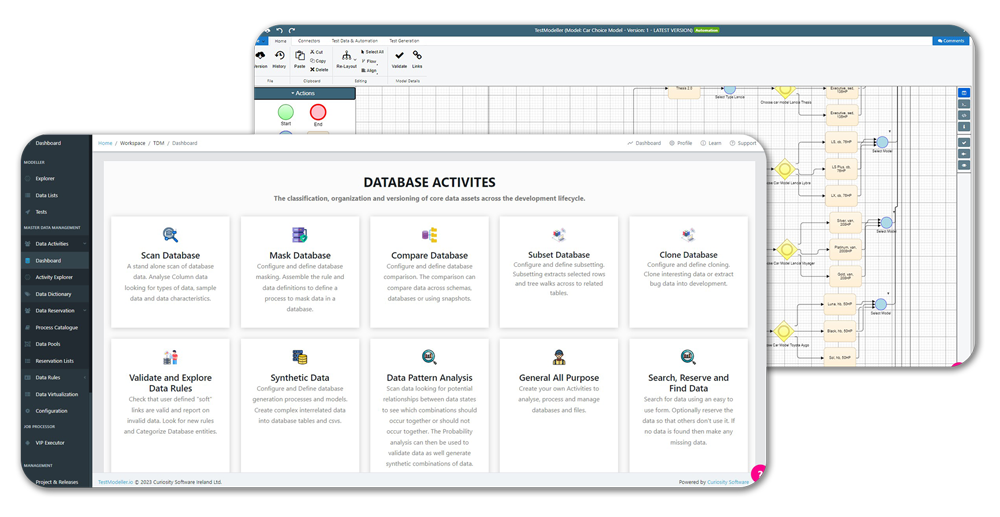
Task: Click the Home breadcrumb link
Action: tap(105, 144)
